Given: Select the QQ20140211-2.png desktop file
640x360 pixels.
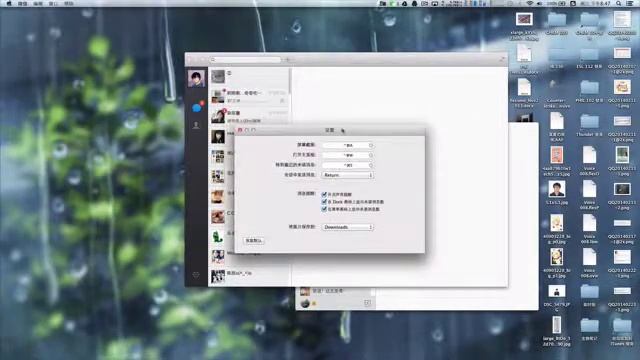Looking at the screenshot, I should [622, 196].
